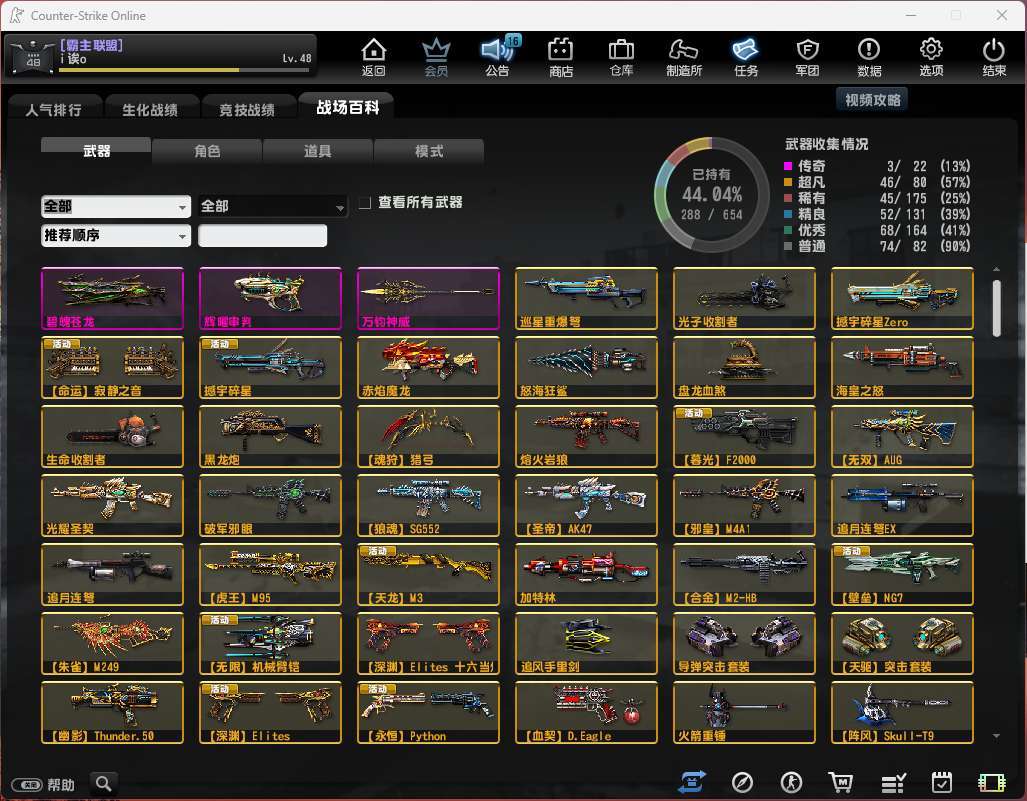The height and width of the screenshot is (801, 1027).
Task: Open the 军团 clan shield icon
Action: click(x=807, y=57)
